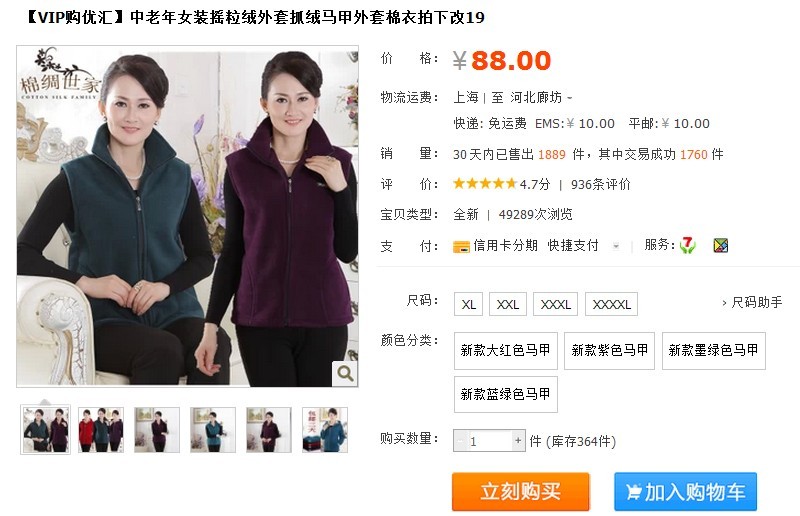
Task: Choose size XXXXL option
Action: tap(611, 305)
